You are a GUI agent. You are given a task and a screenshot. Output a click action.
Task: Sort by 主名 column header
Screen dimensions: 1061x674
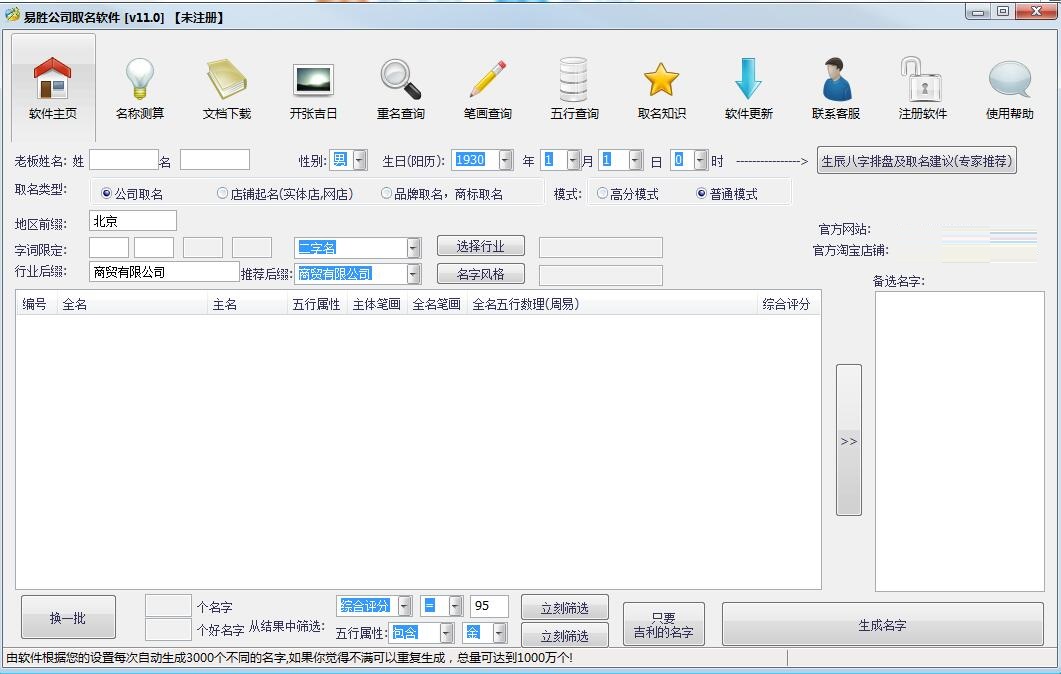pyautogui.click(x=247, y=304)
